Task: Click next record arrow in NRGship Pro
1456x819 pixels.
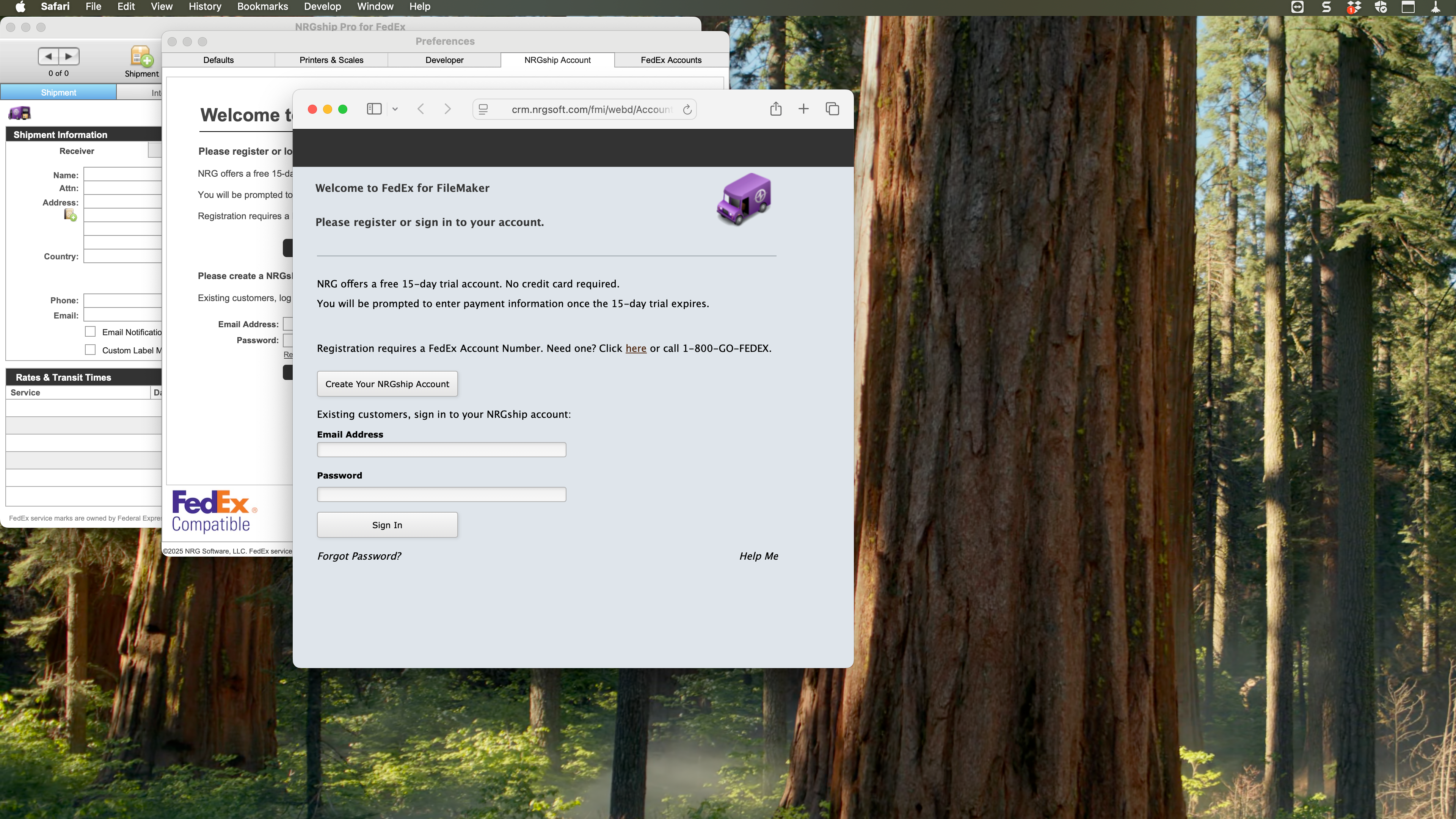Action: click(69, 56)
